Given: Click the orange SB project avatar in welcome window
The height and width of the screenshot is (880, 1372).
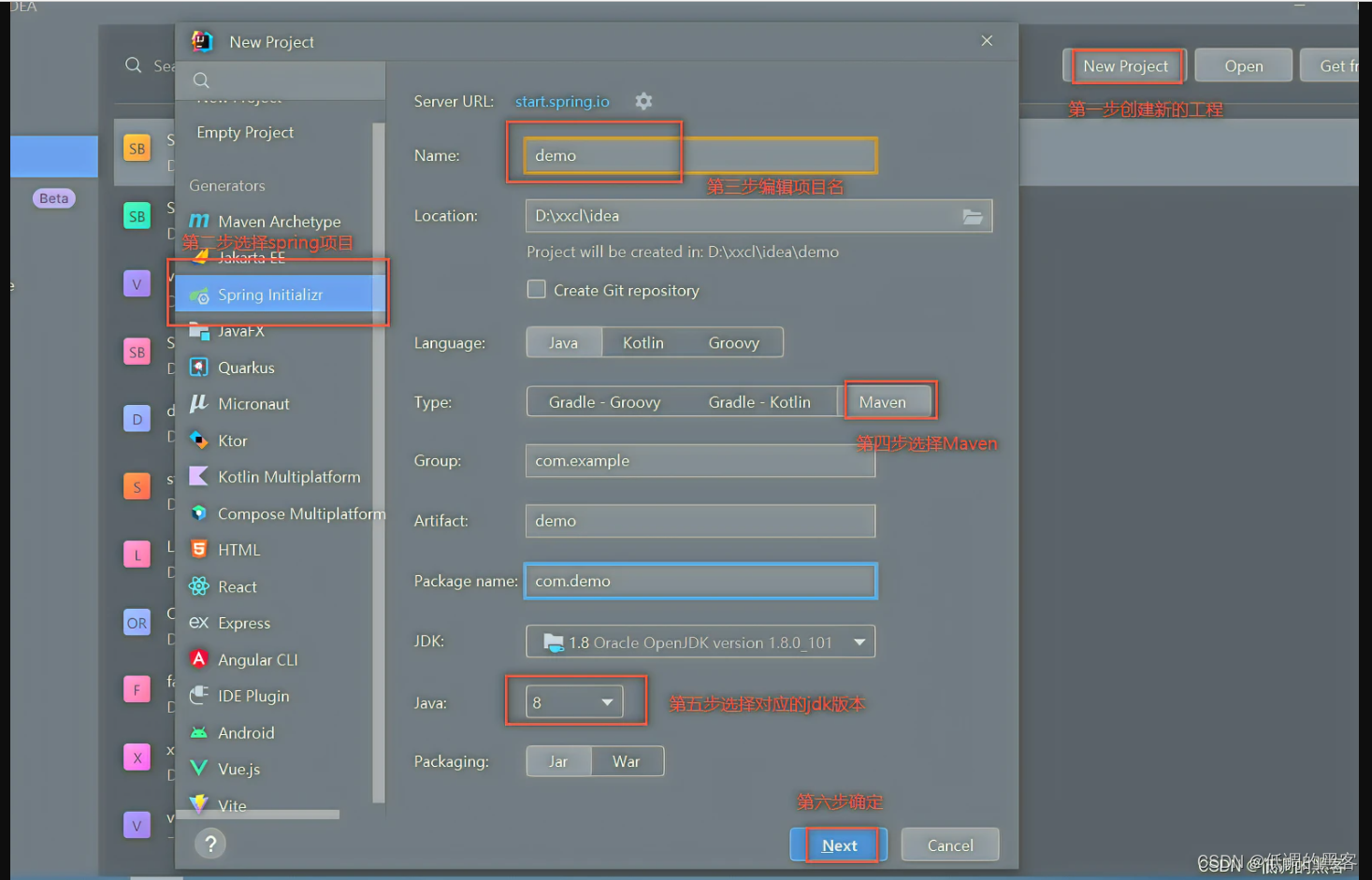Looking at the screenshot, I should coord(137,149).
